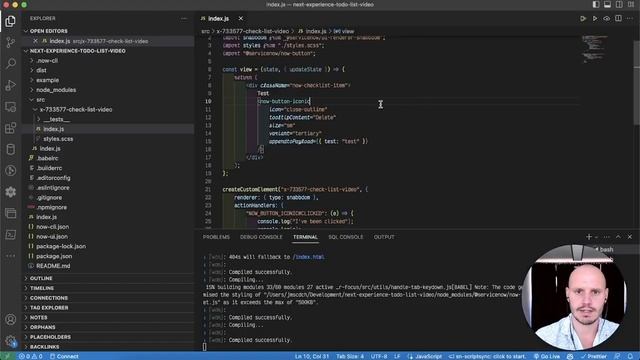
Task: Open Run and Debug view
Action: coord(11,85)
